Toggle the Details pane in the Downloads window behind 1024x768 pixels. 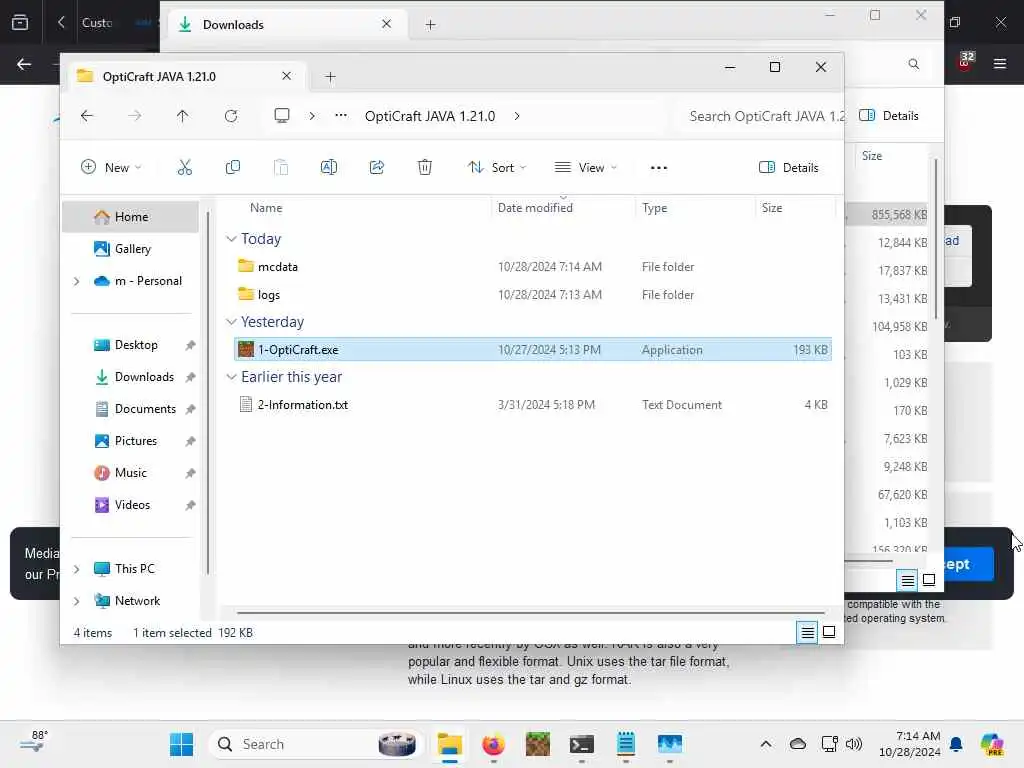click(889, 116)
